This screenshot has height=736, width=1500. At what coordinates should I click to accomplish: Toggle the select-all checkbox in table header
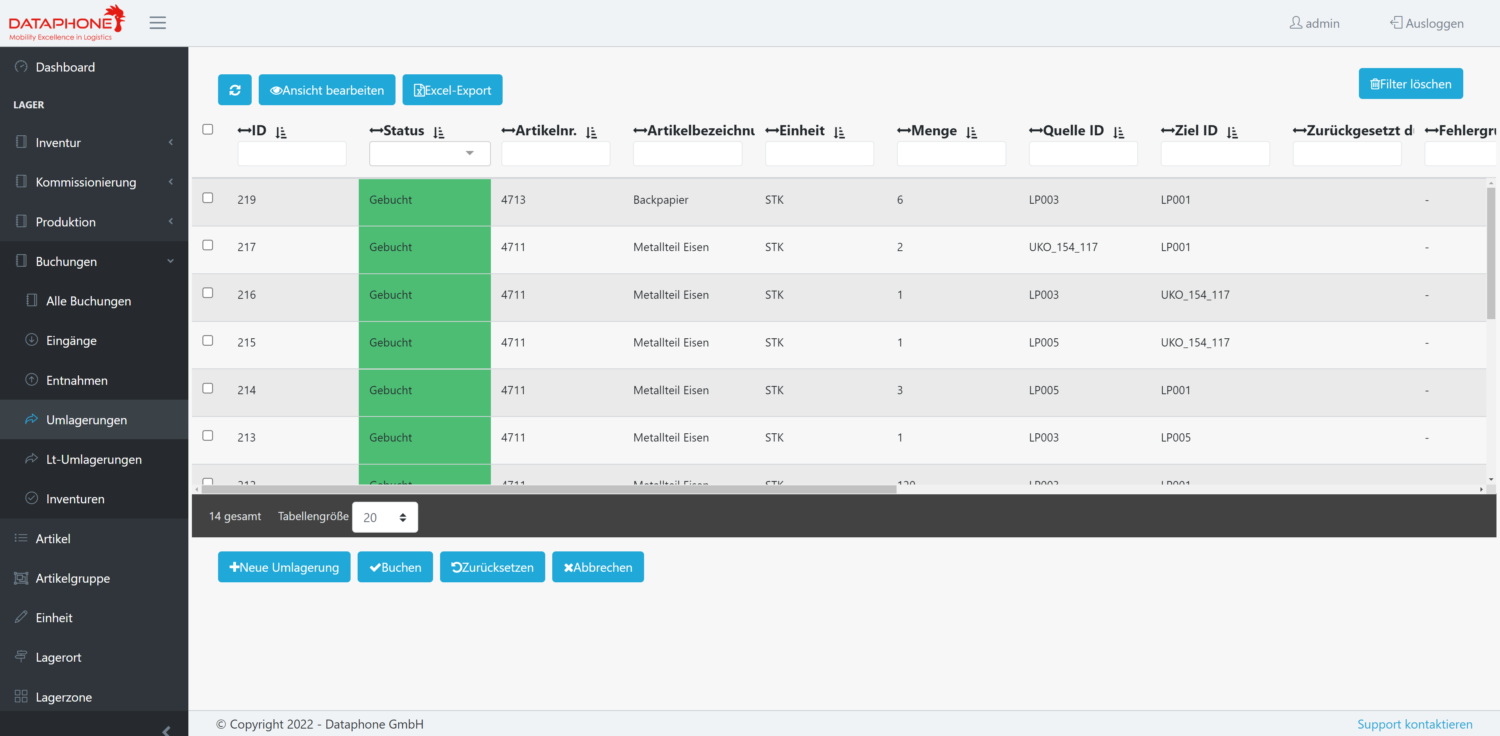208,129
